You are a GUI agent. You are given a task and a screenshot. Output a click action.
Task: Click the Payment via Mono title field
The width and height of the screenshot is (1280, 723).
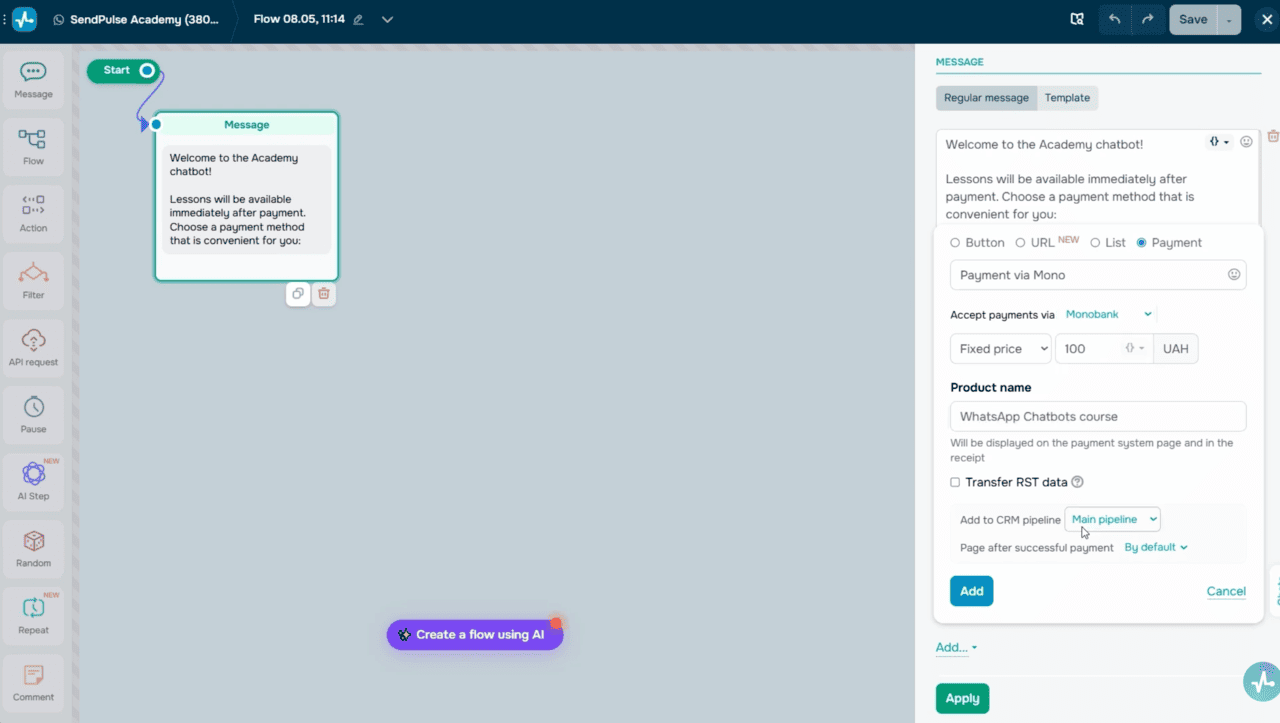click(x=1098, y=275)
